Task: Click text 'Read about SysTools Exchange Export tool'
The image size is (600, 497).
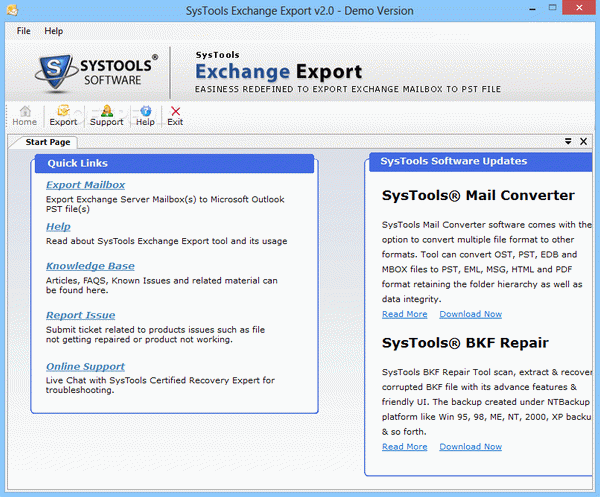Action: (x=137, y=241)
